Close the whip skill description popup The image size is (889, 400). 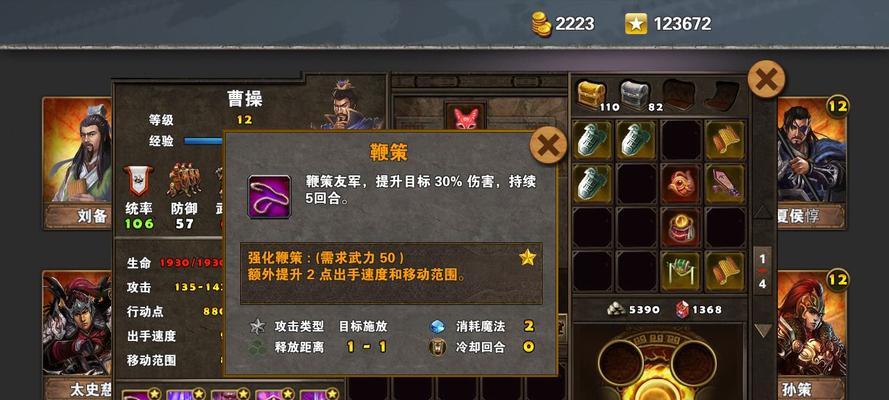548,146
